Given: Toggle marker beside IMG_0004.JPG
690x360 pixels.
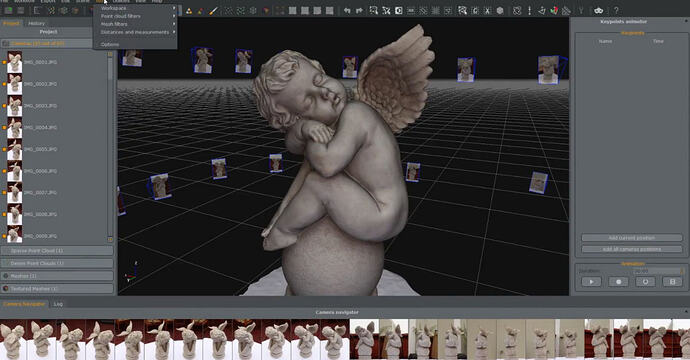Looking at the screenshot, I should point(4,128).
